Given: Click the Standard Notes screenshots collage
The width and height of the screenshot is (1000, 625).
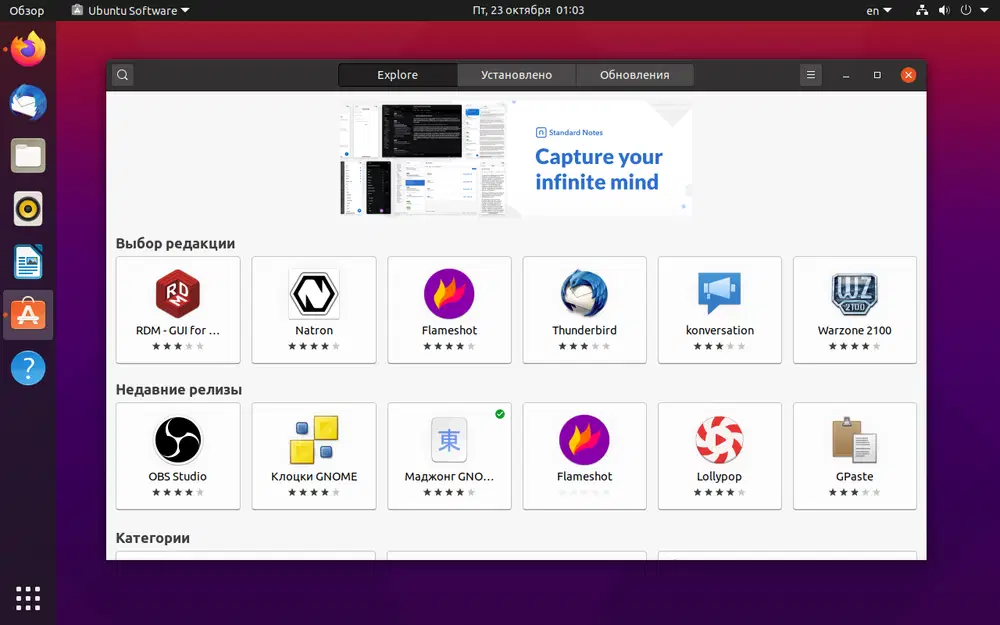Looking at the screenshot, I should (x=423, y=159).
